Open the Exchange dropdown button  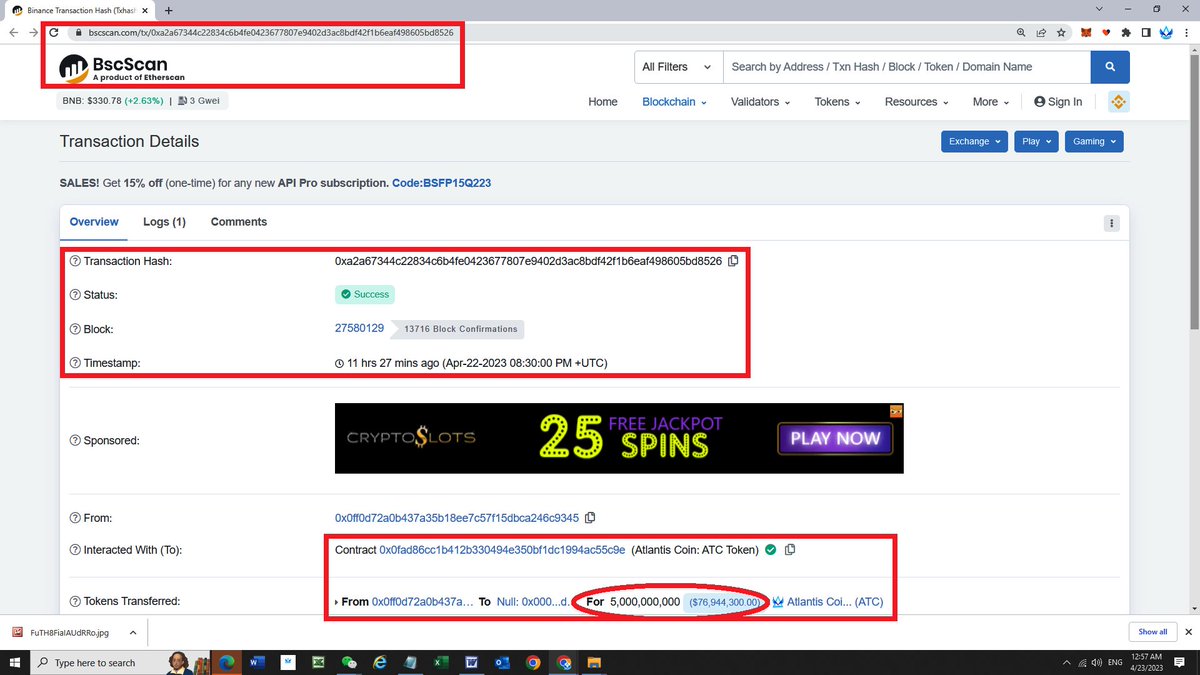point(974,142)
